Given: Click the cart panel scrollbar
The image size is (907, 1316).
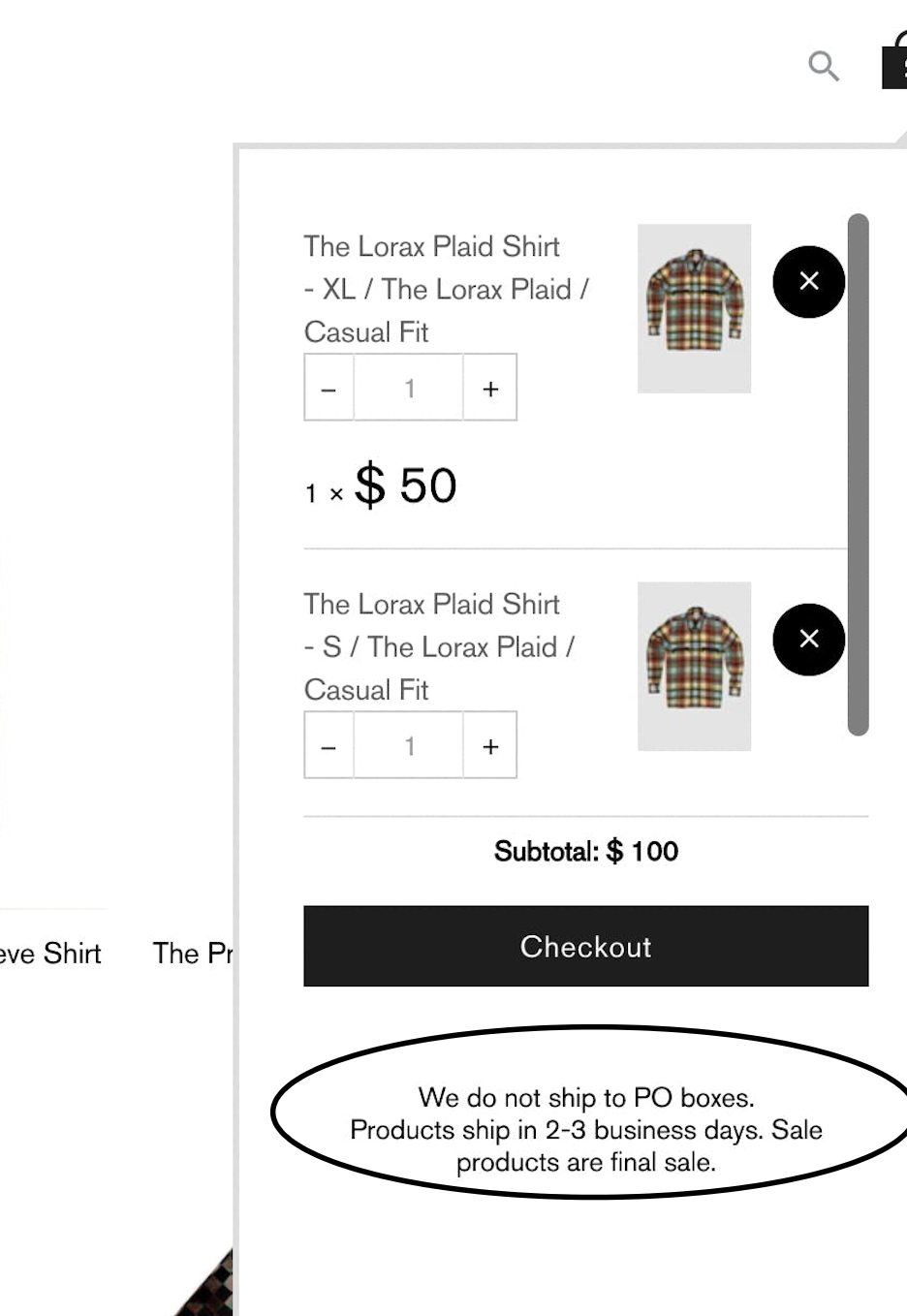Looking at the screenshot, I should point(858,475).
